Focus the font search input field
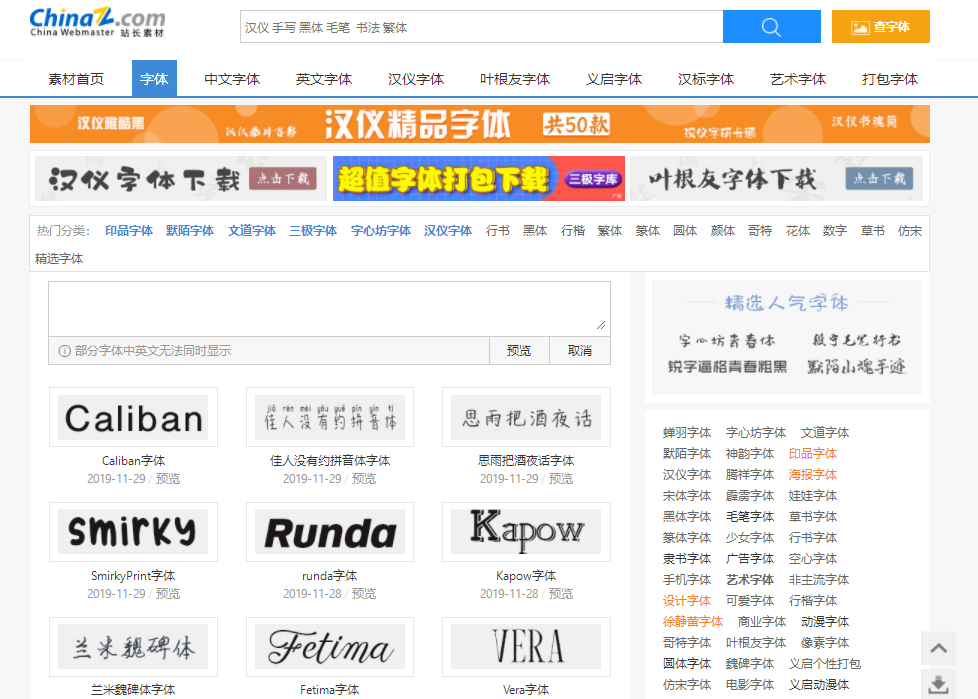 click(481, 27)
